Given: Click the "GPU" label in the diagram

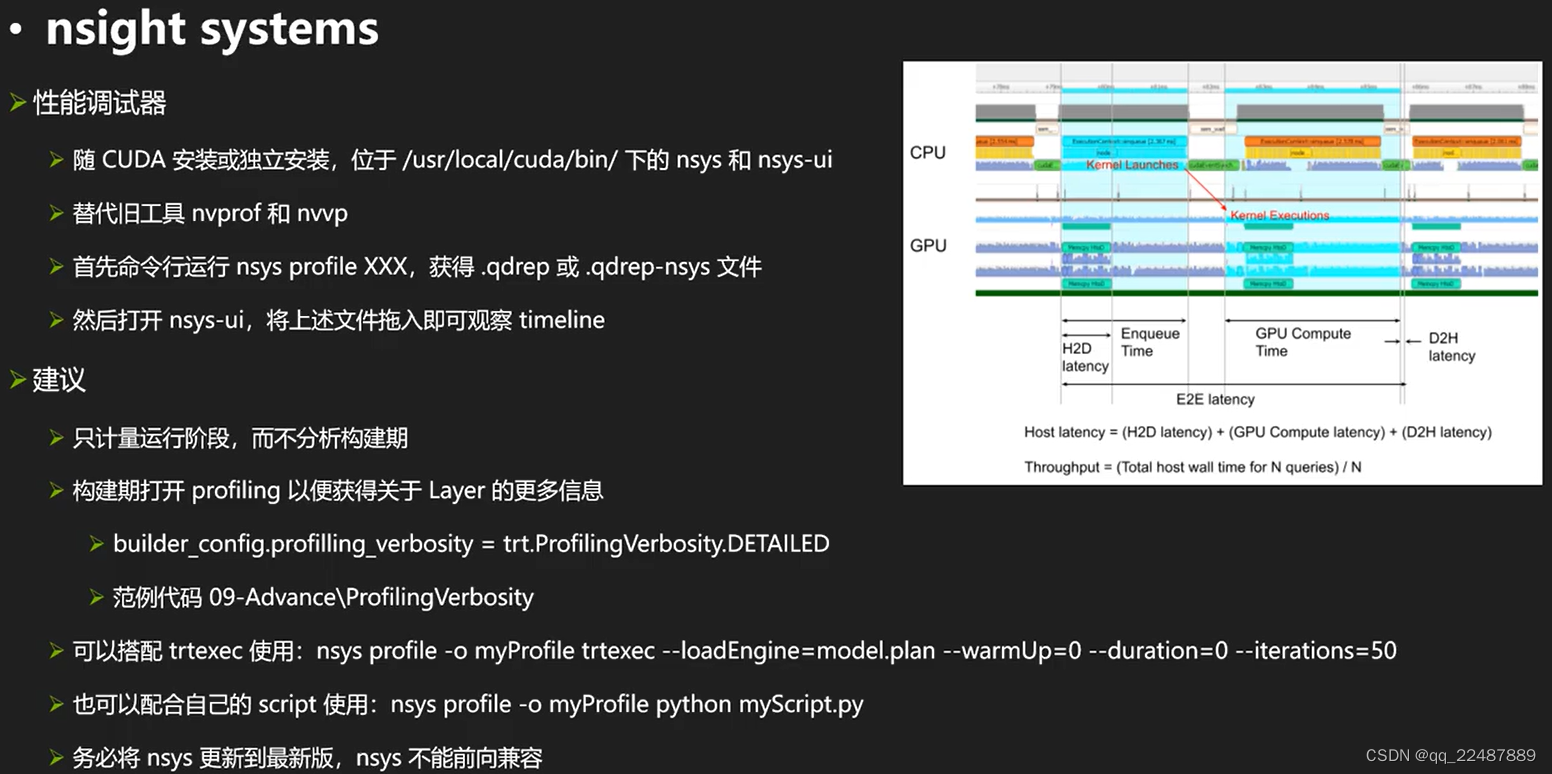Looking at the screenshot, I should click(x=928, y=245).
